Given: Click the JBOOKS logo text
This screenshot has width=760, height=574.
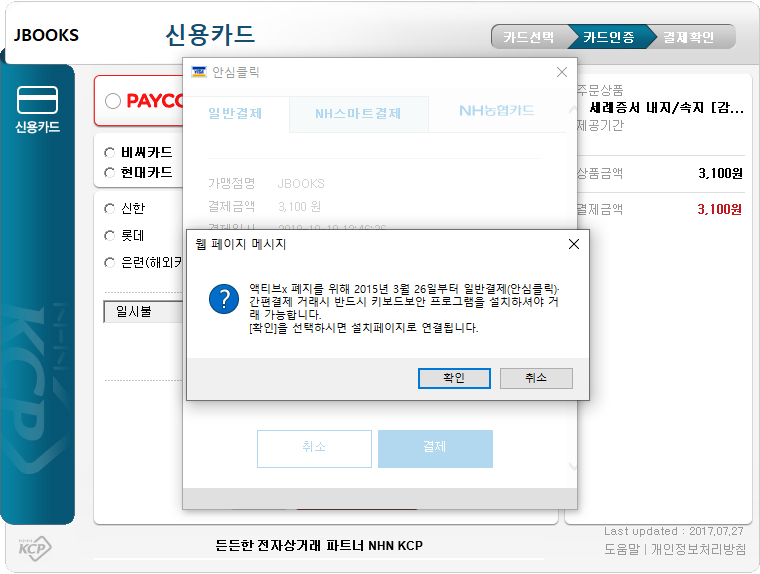Looking at the screenshot, I should pyautogui.click(x=46, y=35).
